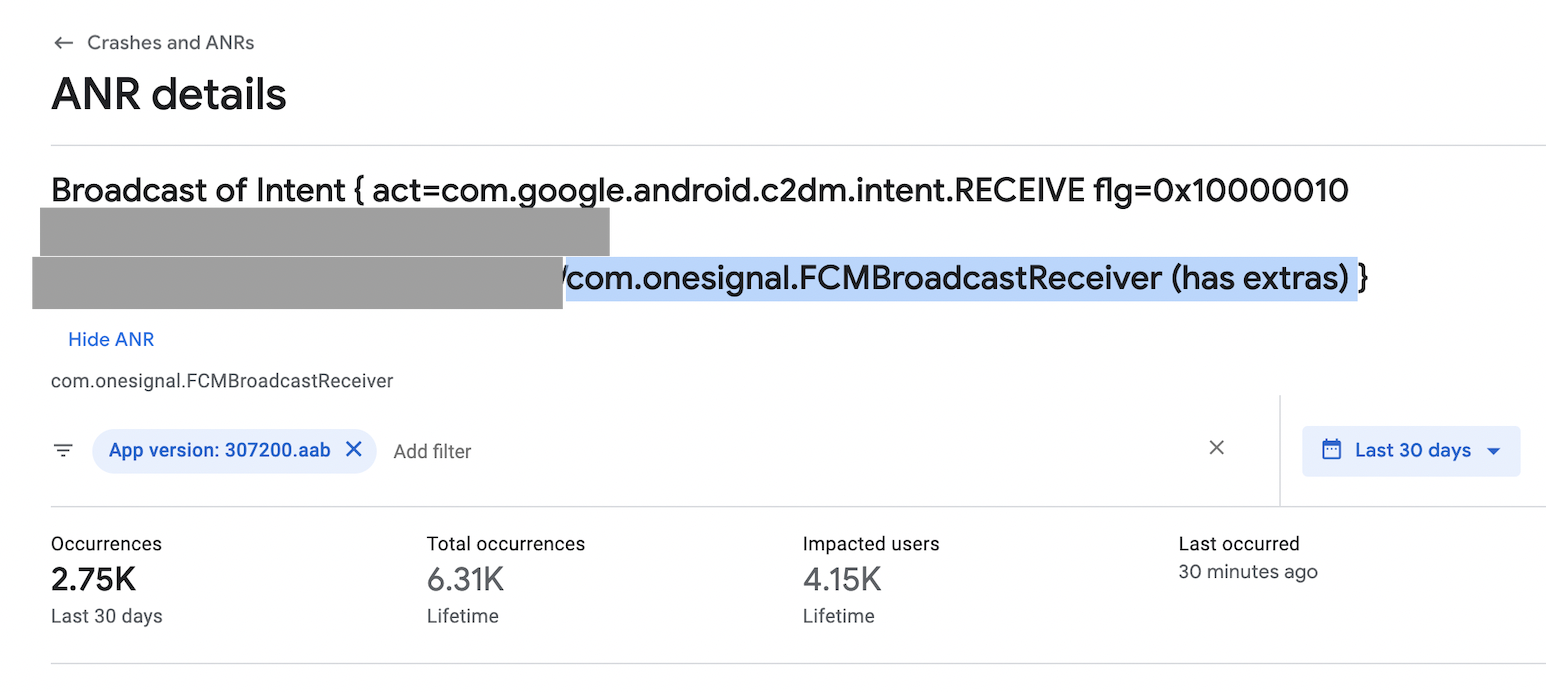This screenshot has height=692, width=1546.
Task: Click the Hide ANR link
Action: coord(111,339)
